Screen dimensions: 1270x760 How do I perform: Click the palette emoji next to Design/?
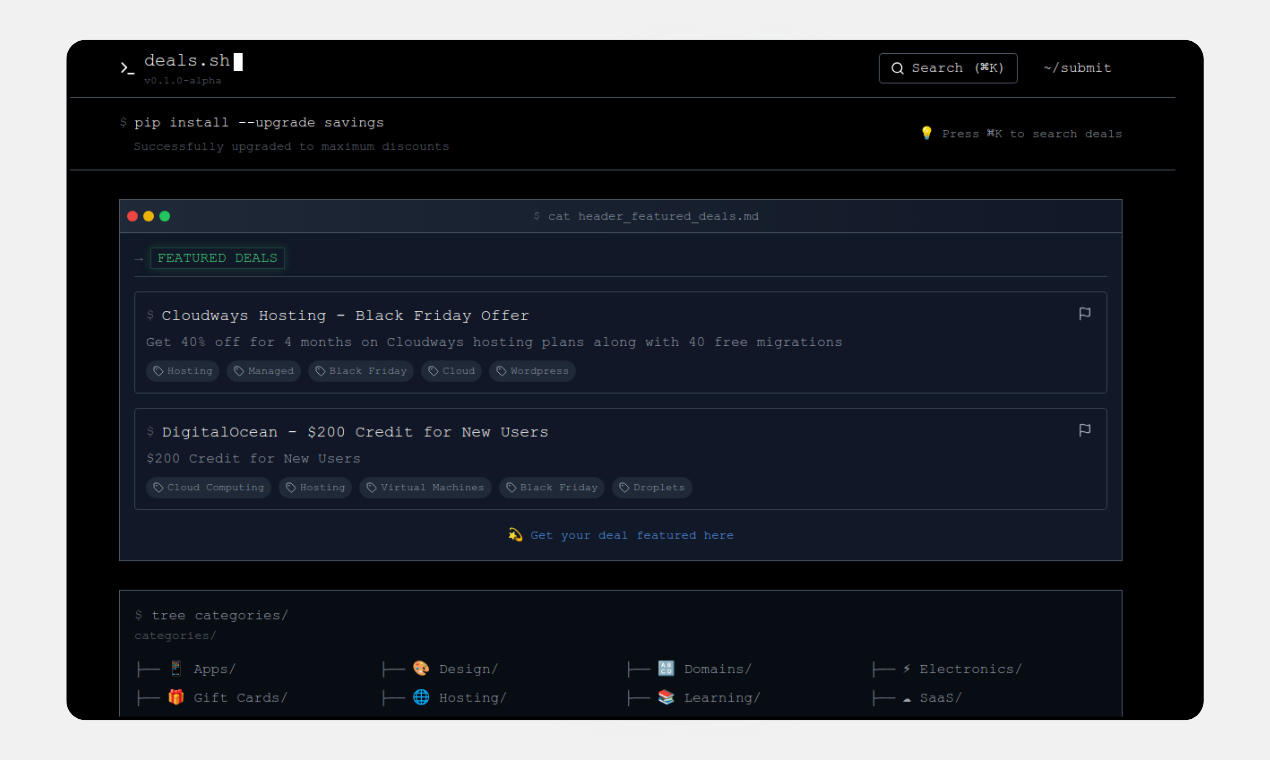click(x=421, y=669)
